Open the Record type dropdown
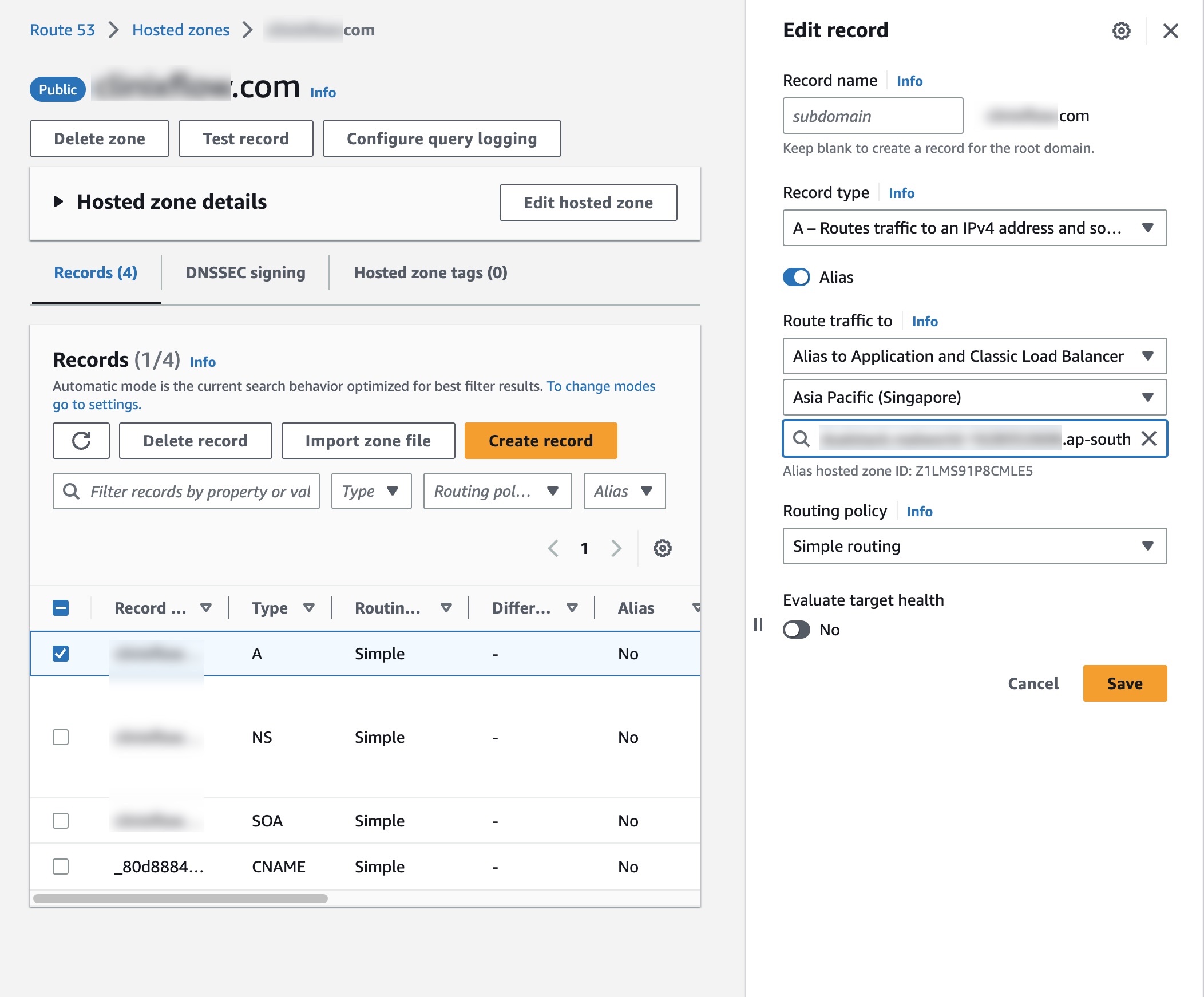 pos(974,228)
